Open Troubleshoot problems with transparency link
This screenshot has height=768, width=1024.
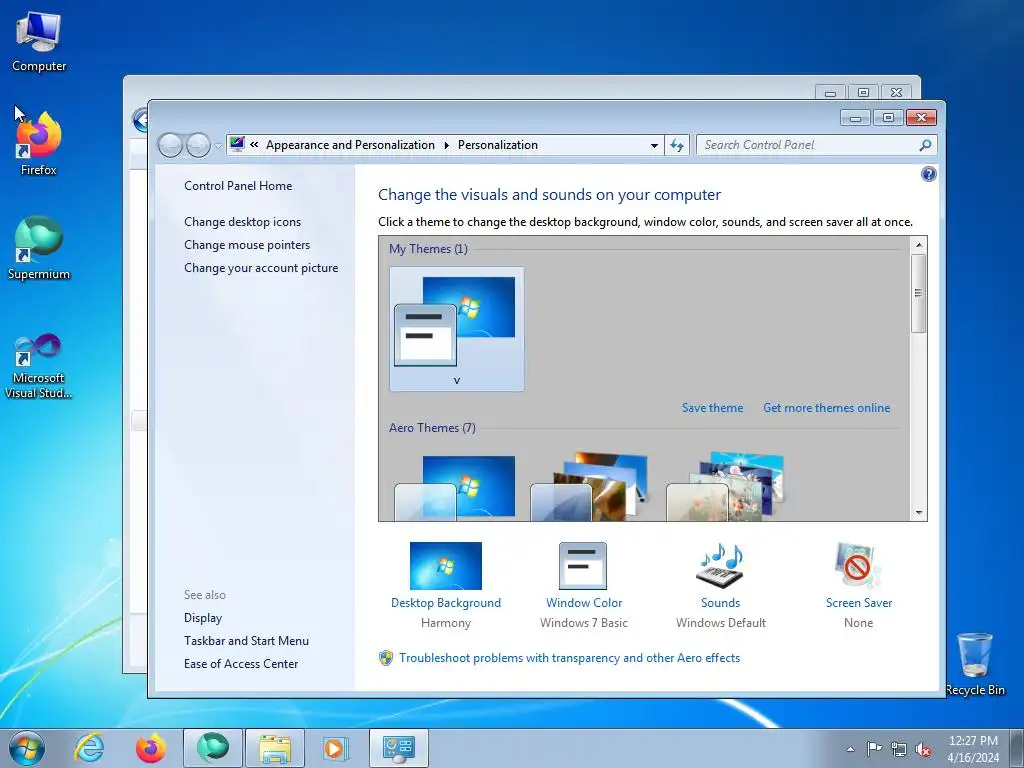569,658
